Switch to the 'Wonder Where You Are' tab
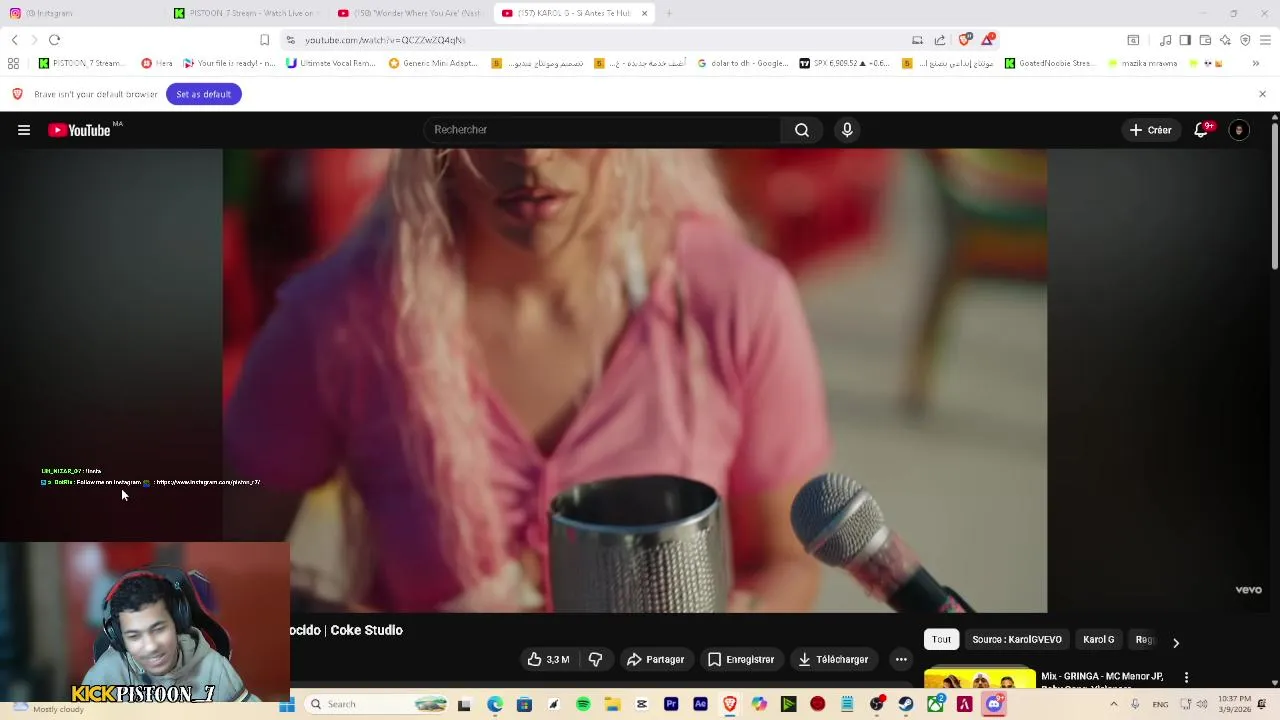The image size is (1280, 720). coord(409,13)
